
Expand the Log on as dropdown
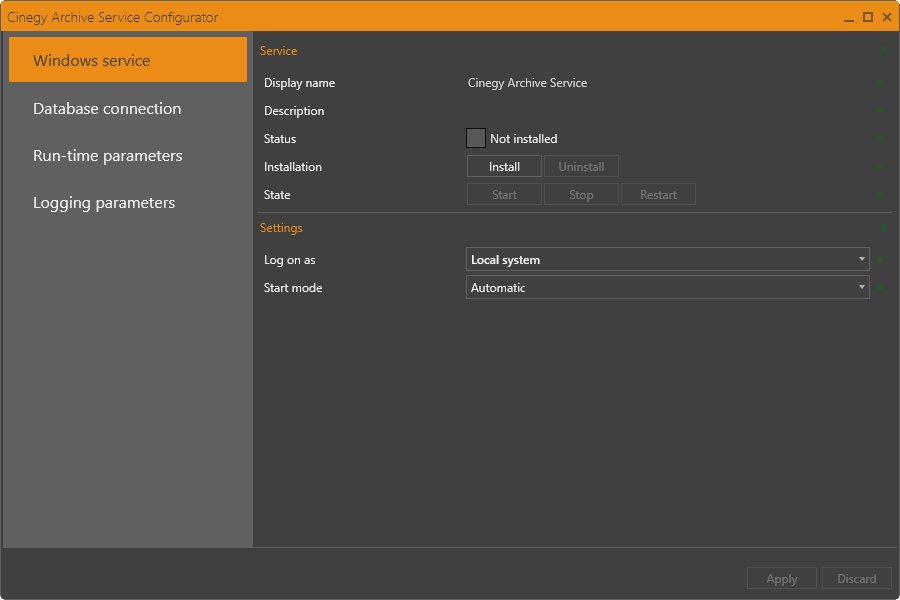(668, 260)
